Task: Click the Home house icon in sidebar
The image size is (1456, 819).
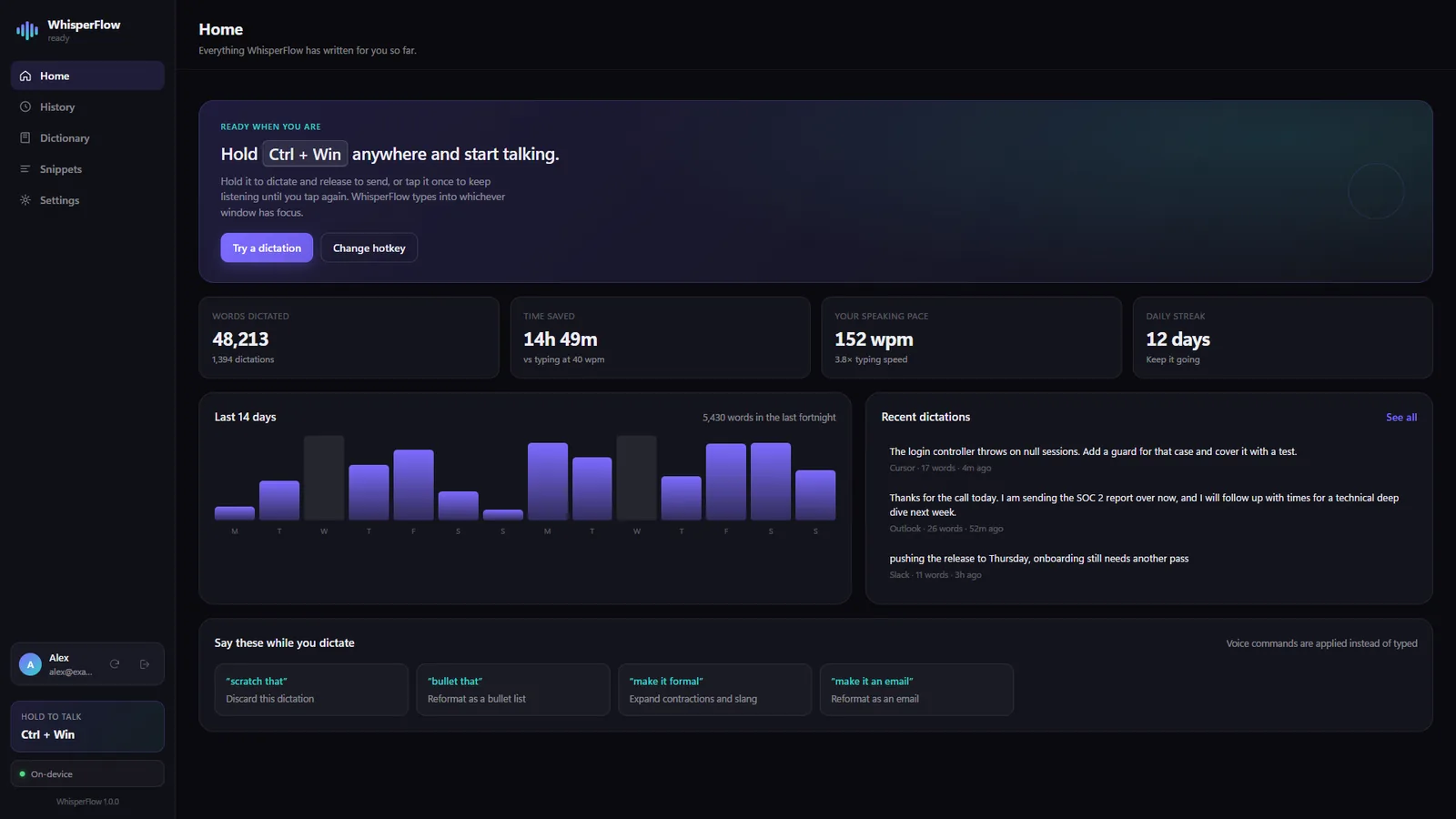Action: pyautogui.click(x=25, y=76)
